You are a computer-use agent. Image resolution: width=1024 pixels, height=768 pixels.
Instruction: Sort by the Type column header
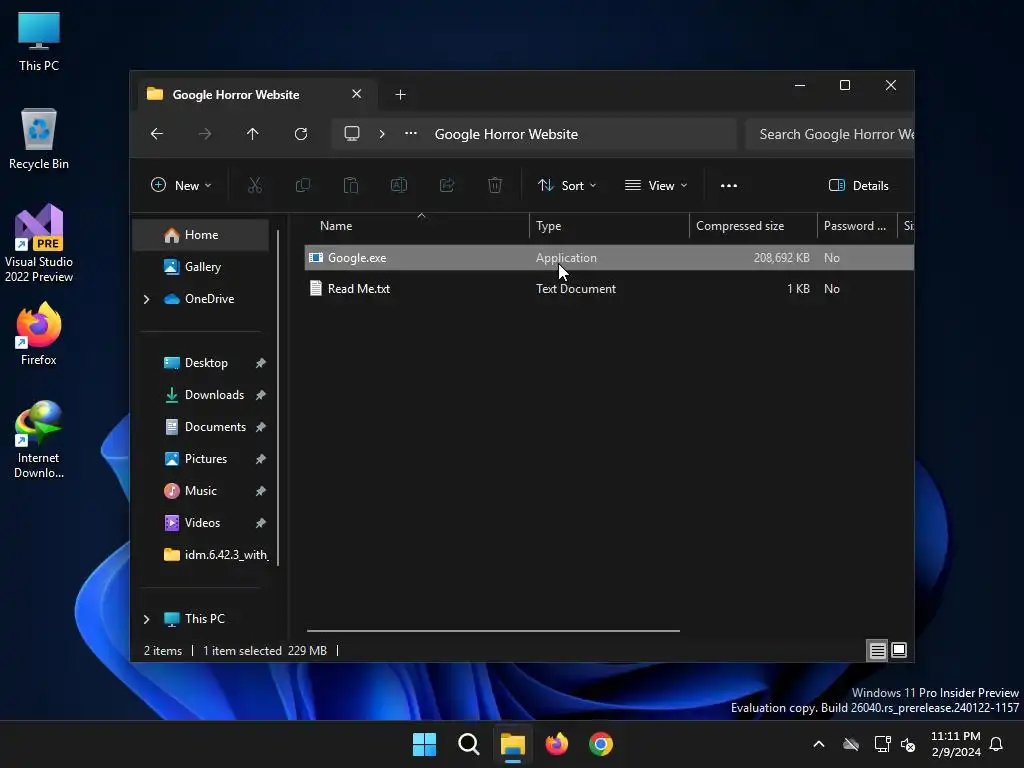[609, 226]
